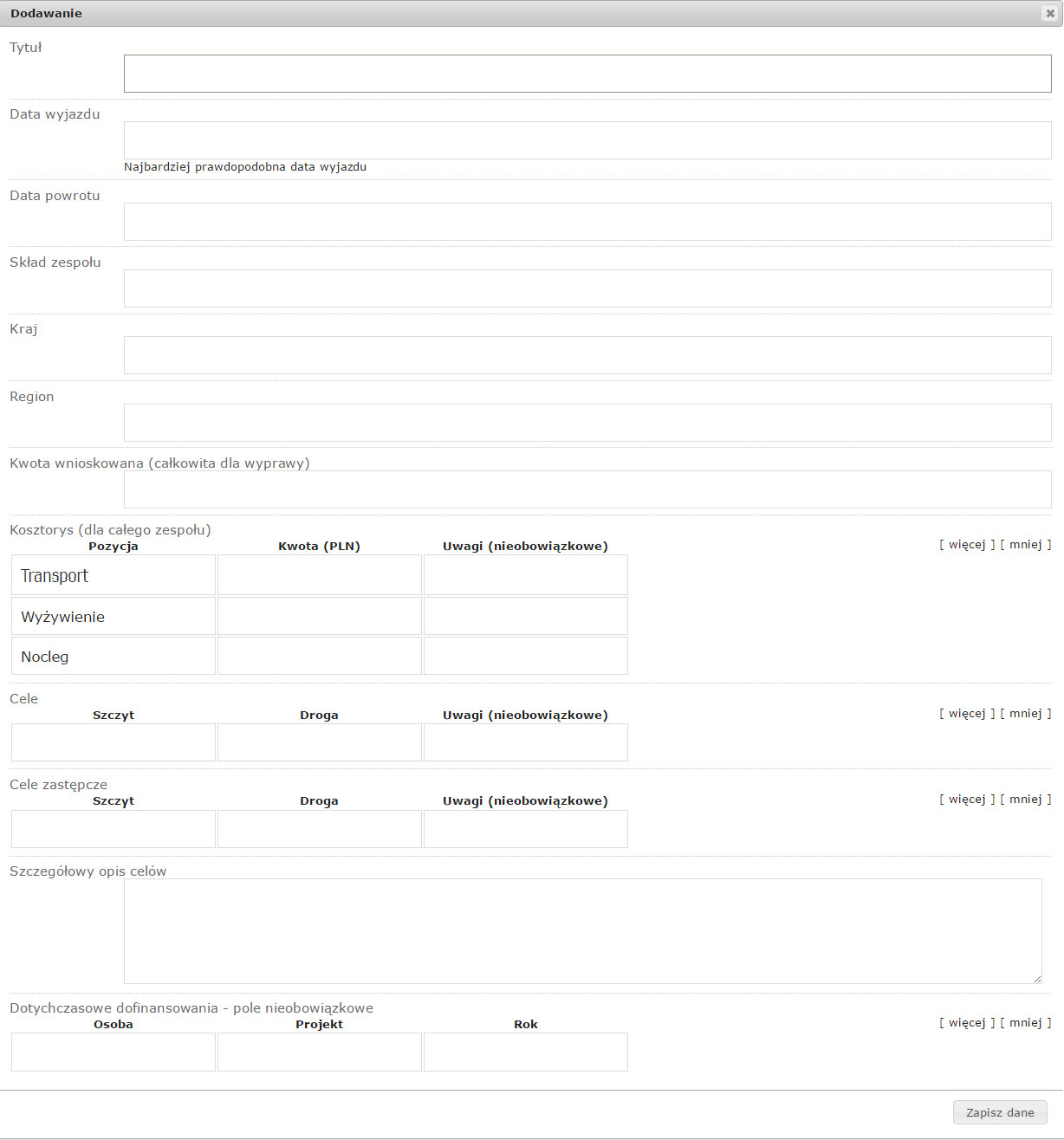Select the Kwota wnioskowana field
This screenshot has width=1064, height=1140.
pyautogui.click(x=587, y=489)
